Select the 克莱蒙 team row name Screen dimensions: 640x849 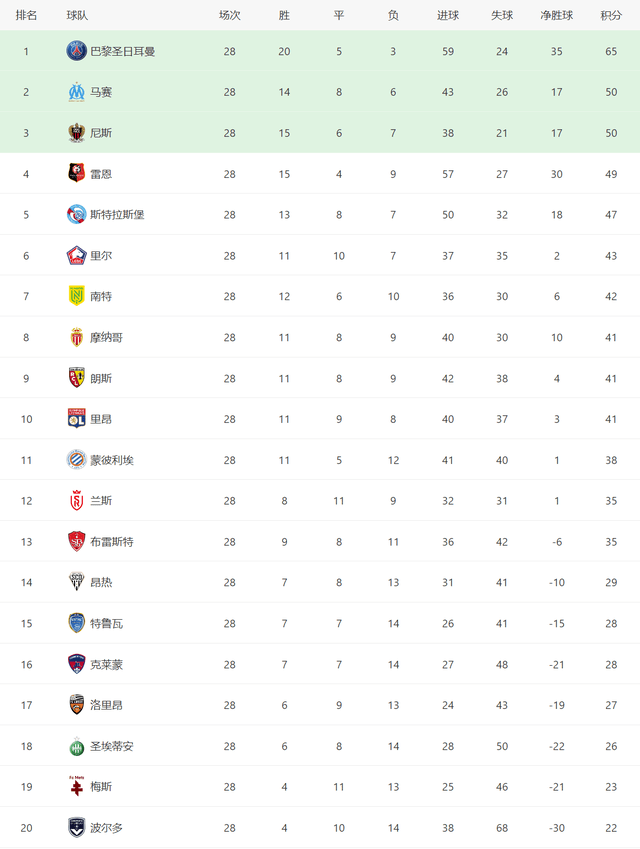106,664
